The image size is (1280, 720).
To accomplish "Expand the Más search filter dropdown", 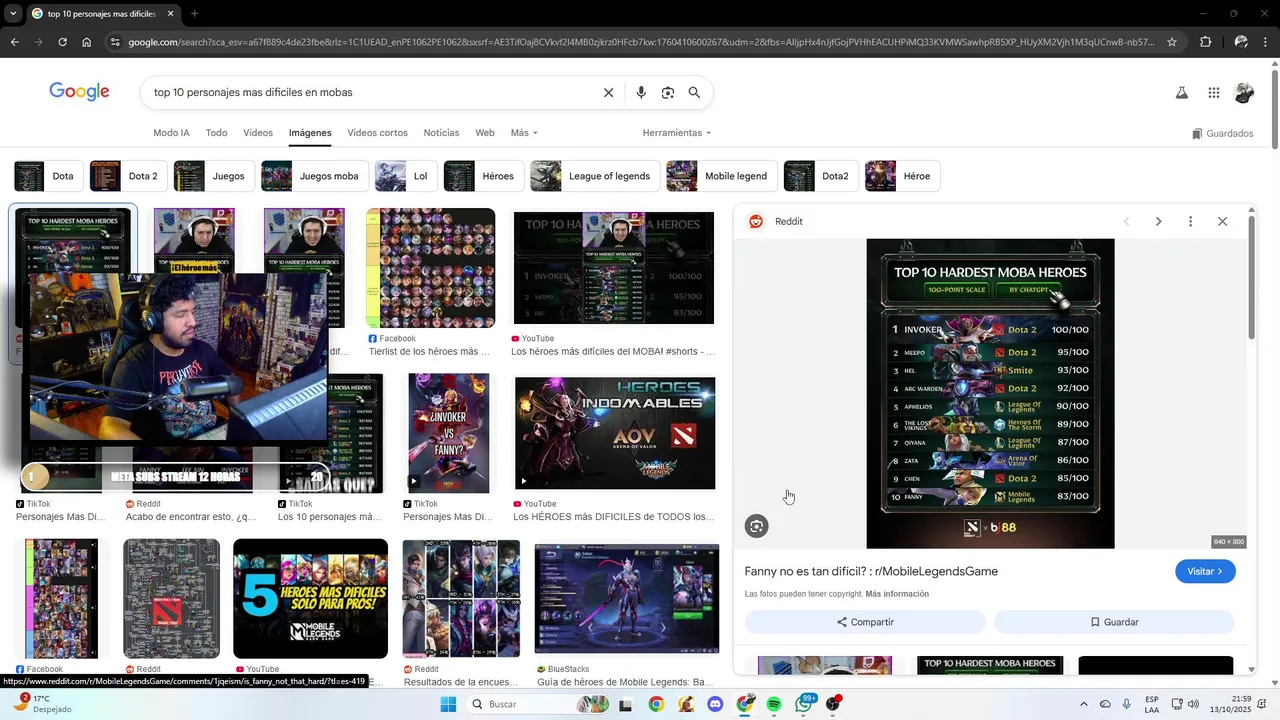I will coord(524,133).
